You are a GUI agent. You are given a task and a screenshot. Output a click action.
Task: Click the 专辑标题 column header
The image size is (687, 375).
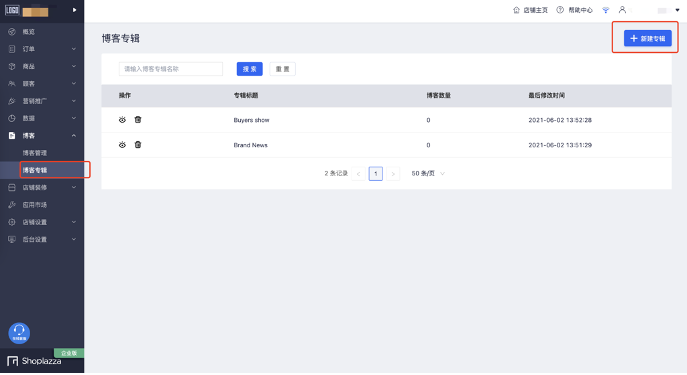(x=246, y=95)
